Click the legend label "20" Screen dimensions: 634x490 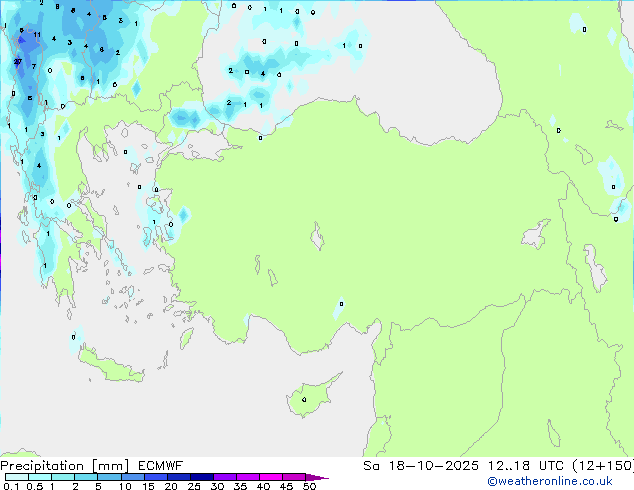click(x=171, y=486)
